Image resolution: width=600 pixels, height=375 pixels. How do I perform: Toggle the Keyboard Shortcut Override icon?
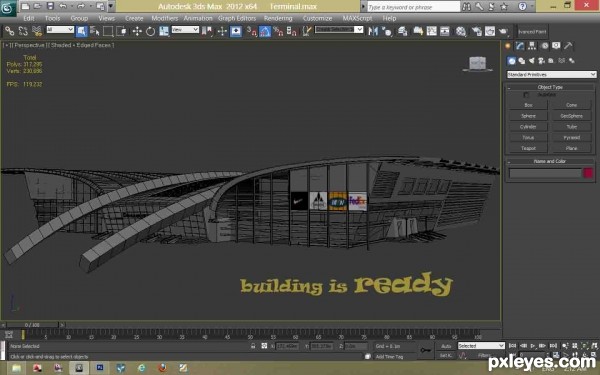236,31
